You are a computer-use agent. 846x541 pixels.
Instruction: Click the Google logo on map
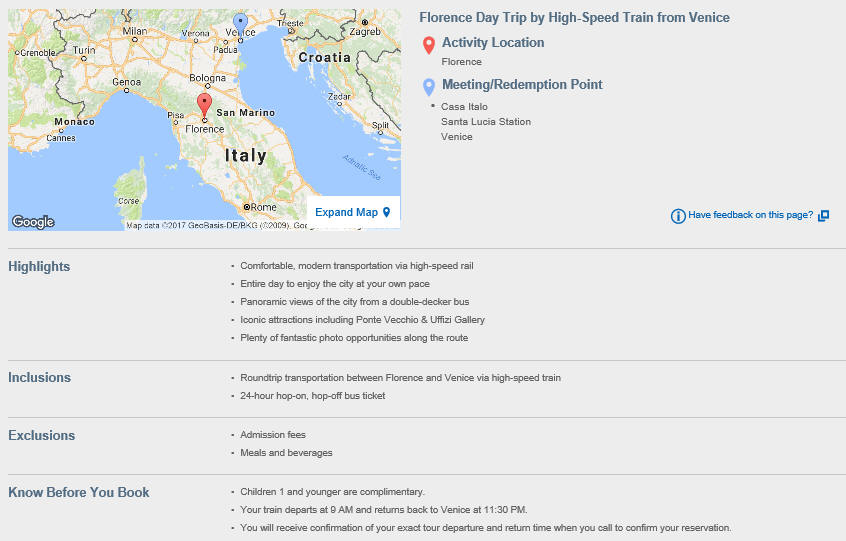click(x=33, y=222)
